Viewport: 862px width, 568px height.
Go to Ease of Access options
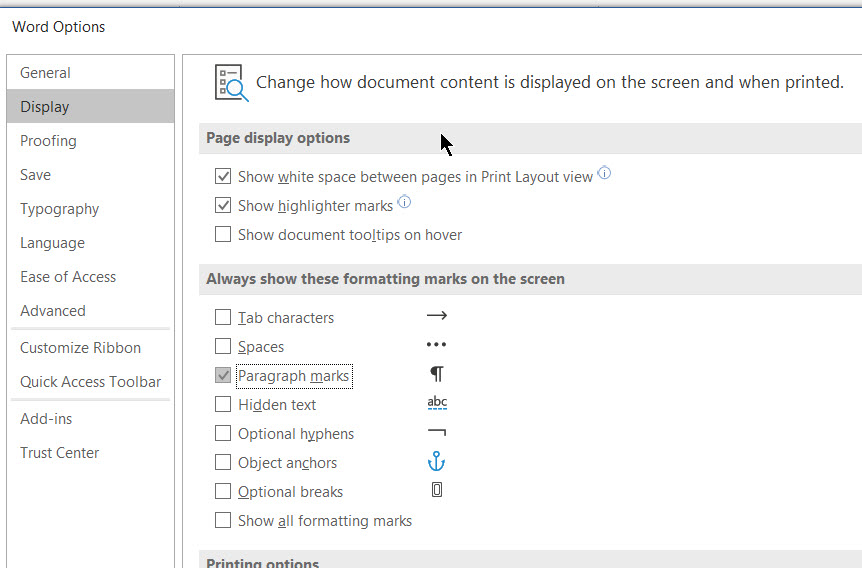(91, 277)
